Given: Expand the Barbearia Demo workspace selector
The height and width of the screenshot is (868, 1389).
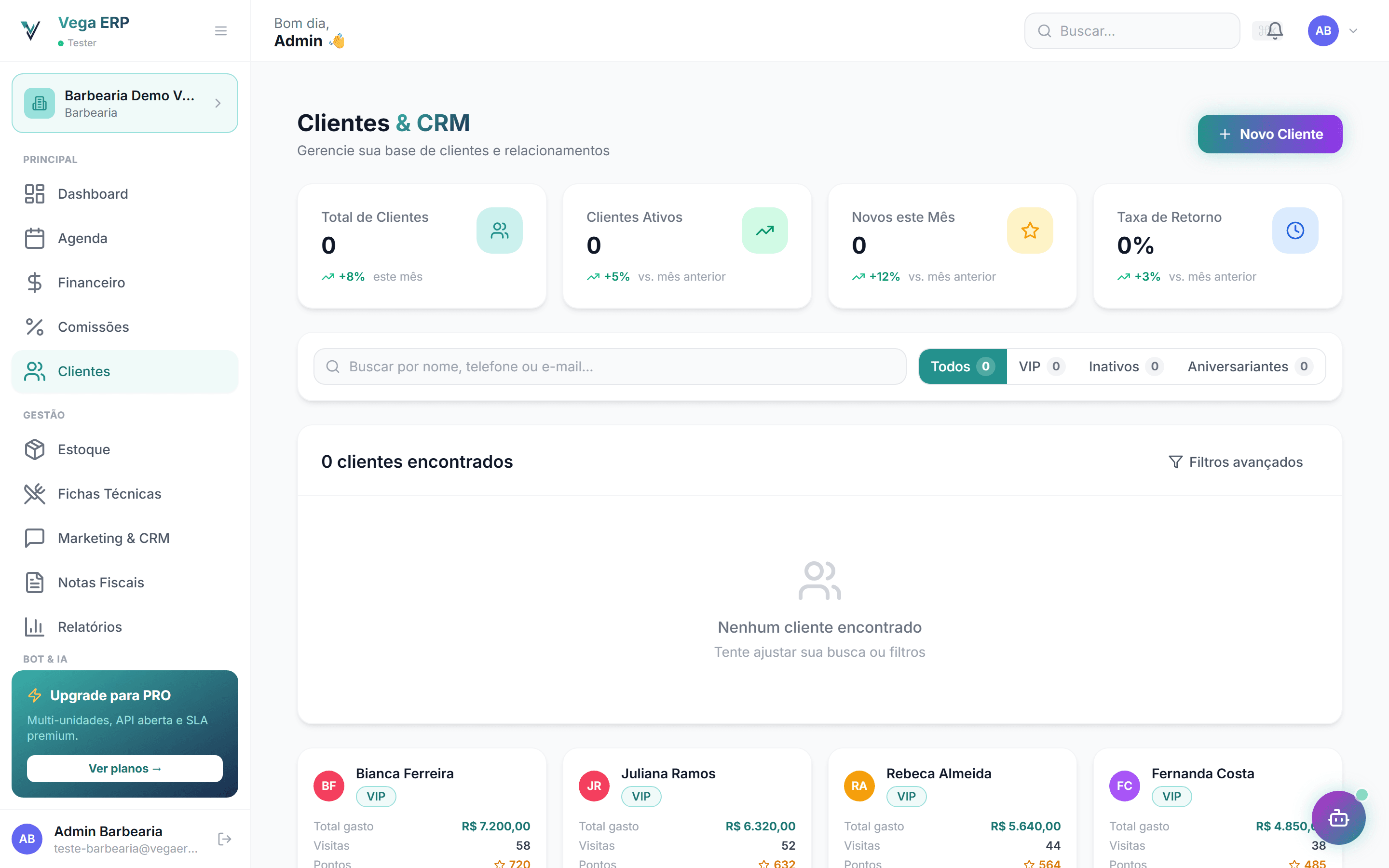Looking at the screenshot, I should pyautogui.click(x=124, y=103).
